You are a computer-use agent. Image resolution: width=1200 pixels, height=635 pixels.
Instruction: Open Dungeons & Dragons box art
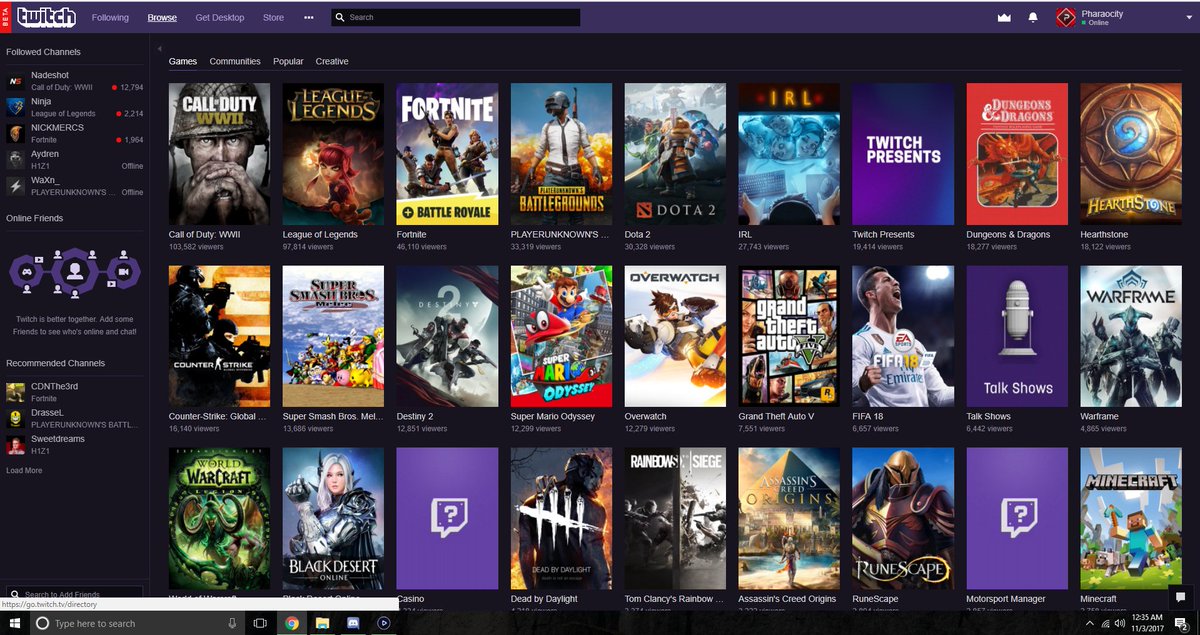tap(1017, 153)
